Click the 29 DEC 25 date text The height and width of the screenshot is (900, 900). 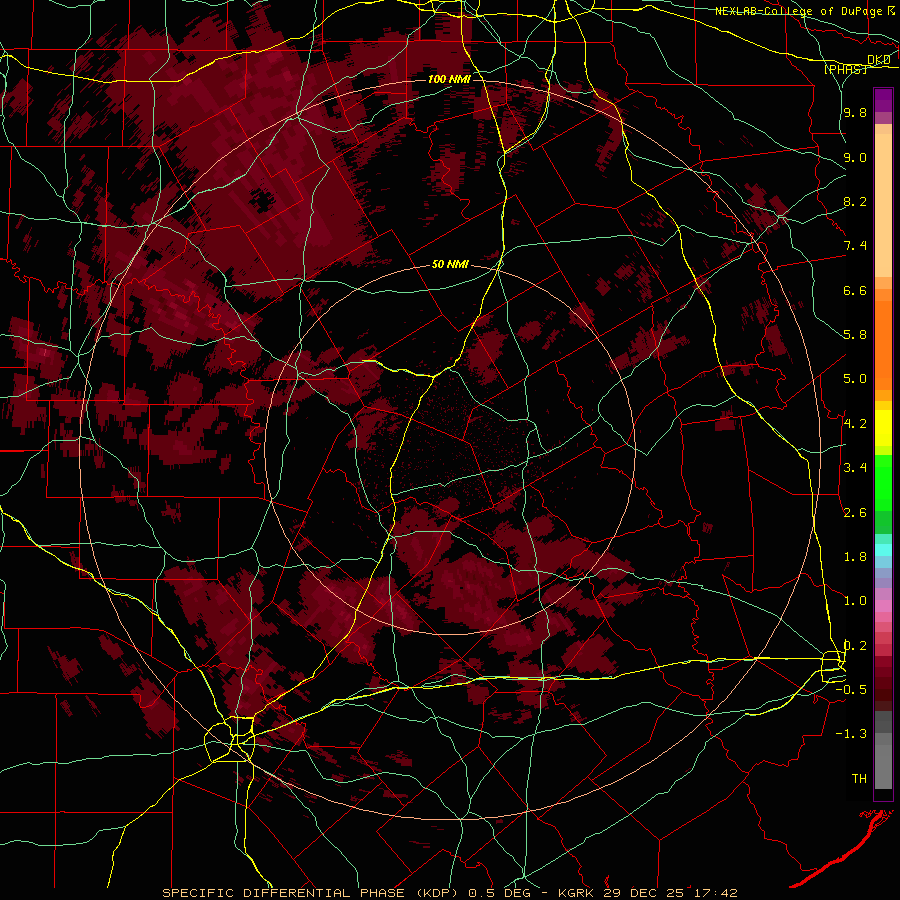coord(643,893)
